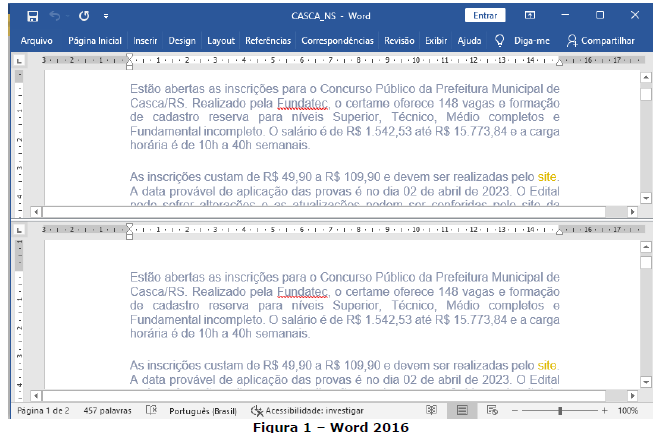Open the Inserir ribbon tab

coord(145,41)
